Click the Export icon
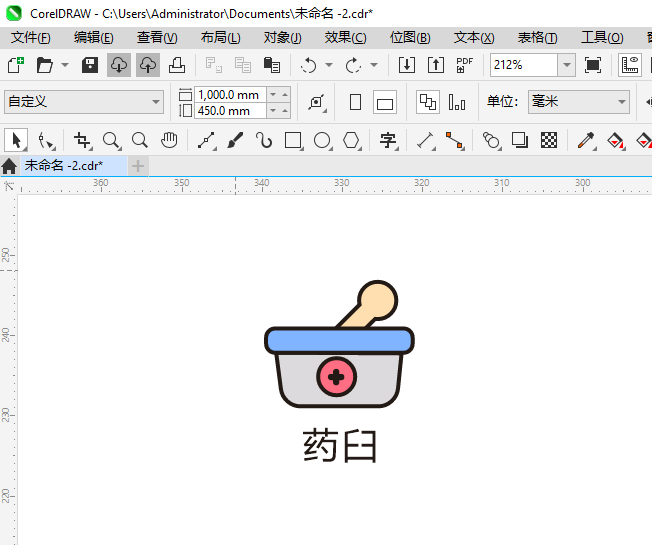This screenshot has height=545, width=652. [x=436, y=65]
